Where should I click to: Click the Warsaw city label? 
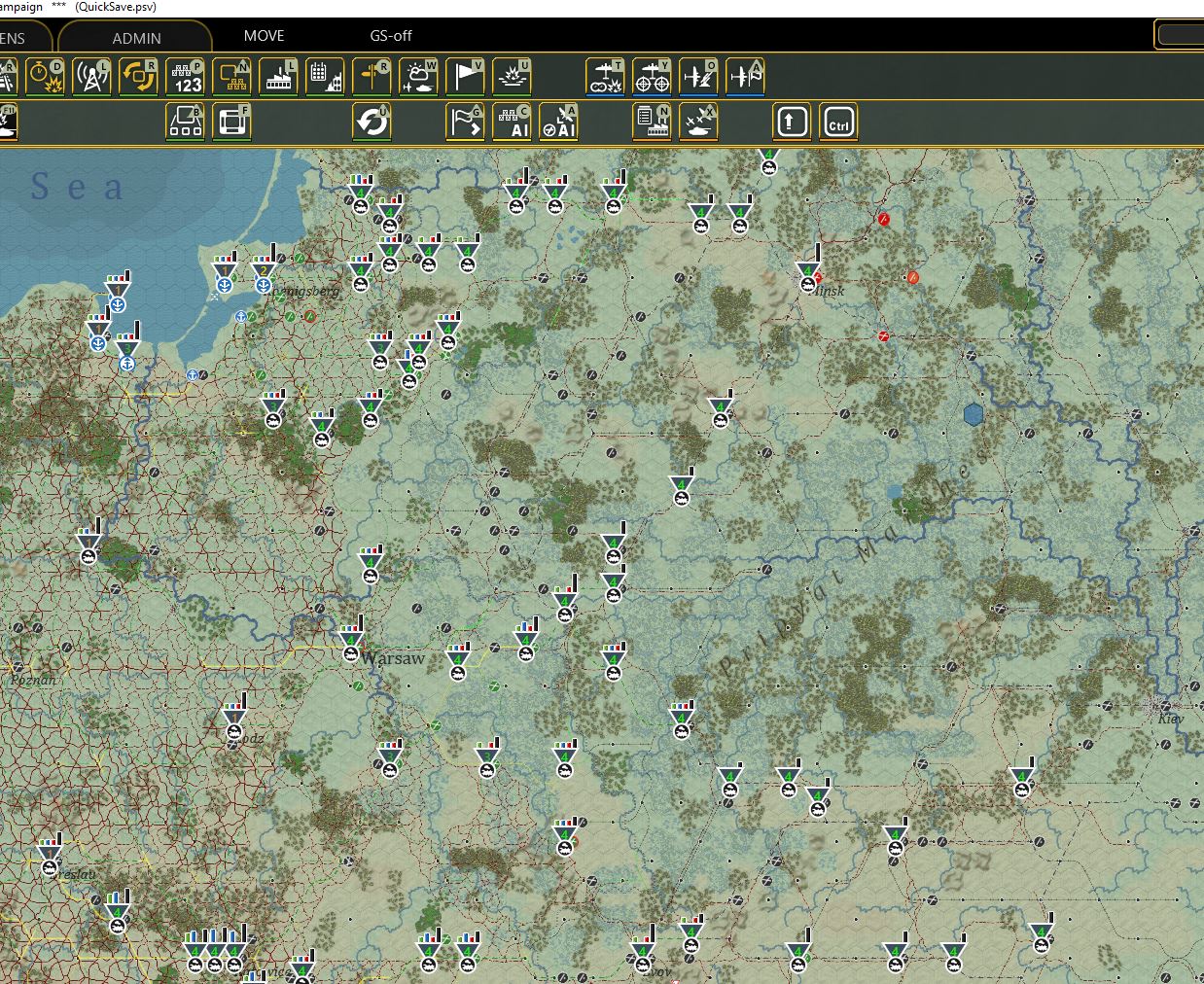(393, 658)
